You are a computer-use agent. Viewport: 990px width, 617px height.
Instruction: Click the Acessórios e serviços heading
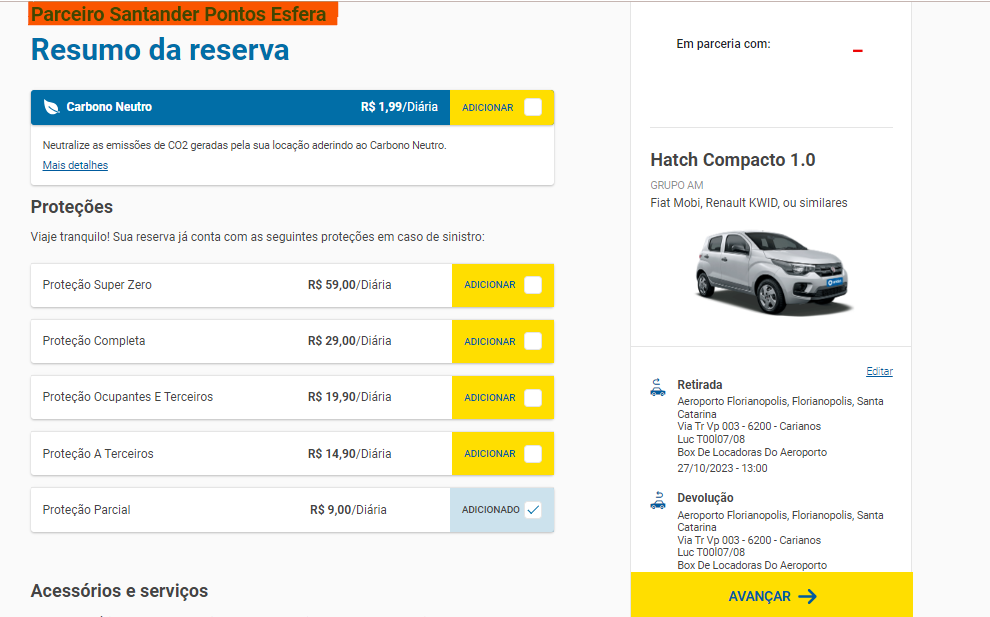(119, 590)
